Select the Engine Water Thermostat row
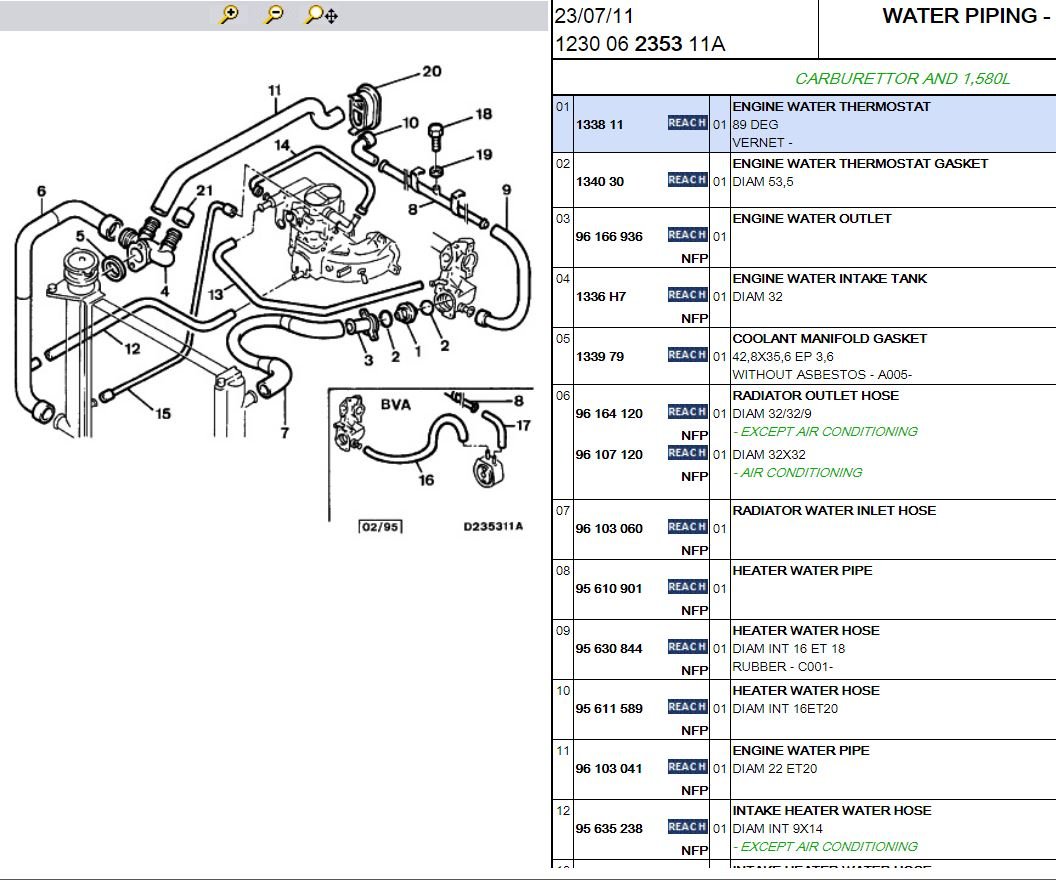Image resolution: width=1056 pixels, height=880 pixels. [x=804, y=124]
